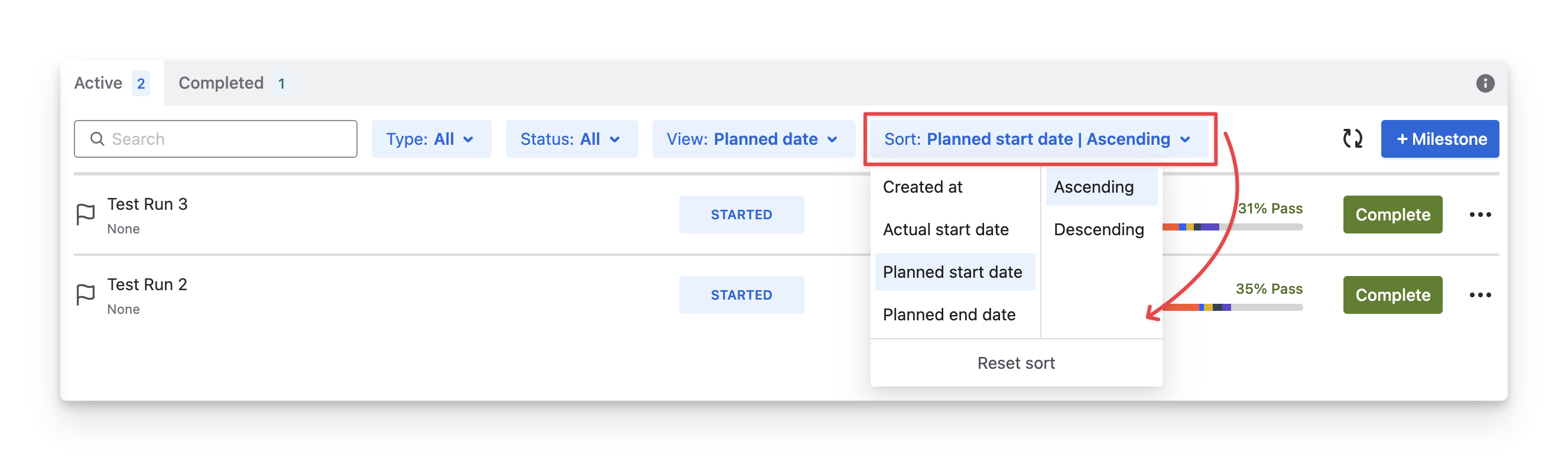Click the refresh arrows icon
The image size is (1568, 461).
1352,139
